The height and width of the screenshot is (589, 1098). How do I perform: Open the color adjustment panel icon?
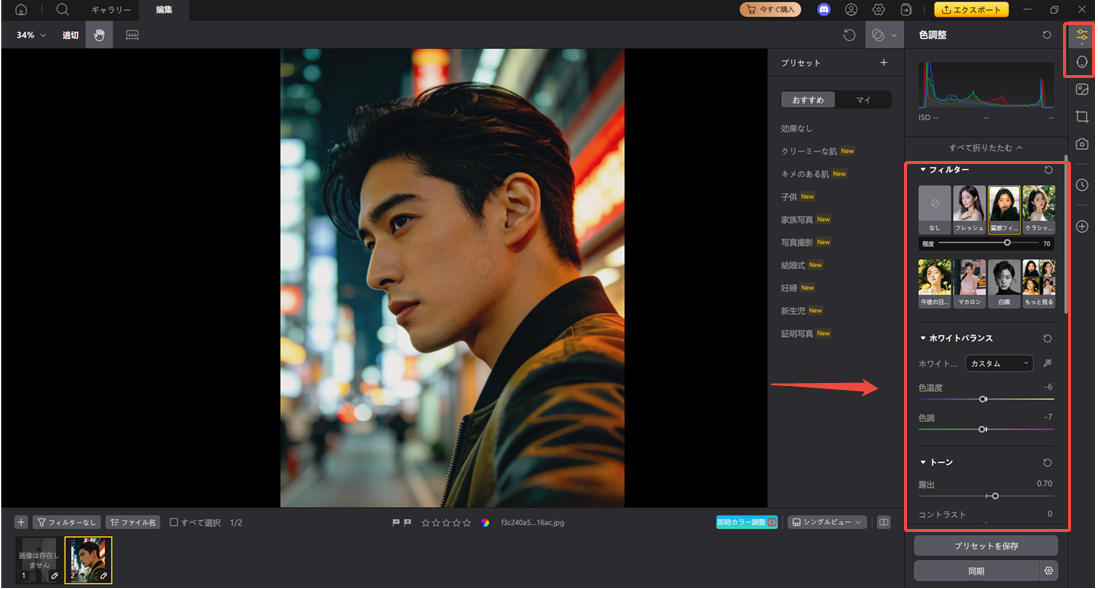[x=1081, y=34]
